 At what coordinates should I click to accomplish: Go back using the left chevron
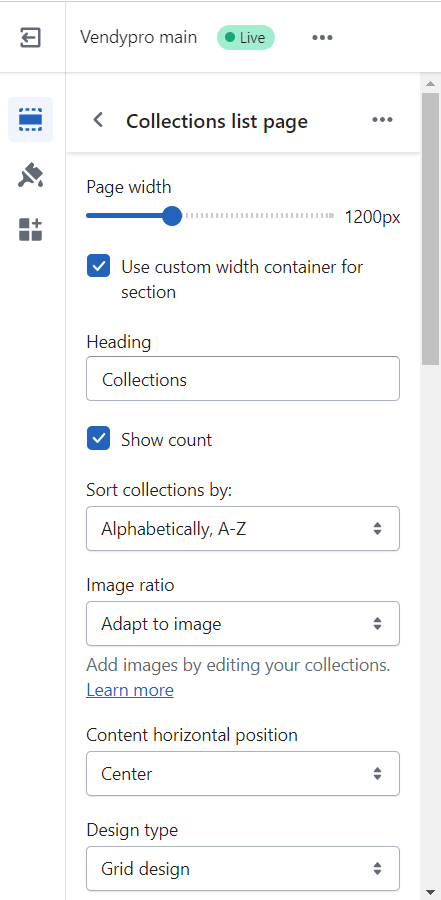99,120
